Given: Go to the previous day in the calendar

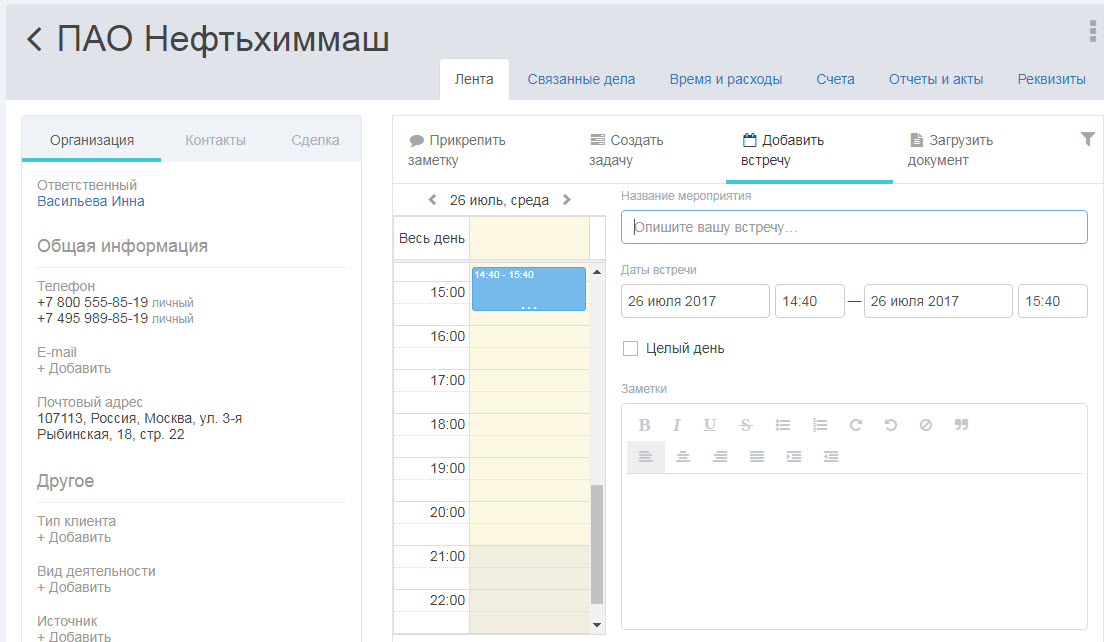Looking at the screenshot, I should point(432,200).
